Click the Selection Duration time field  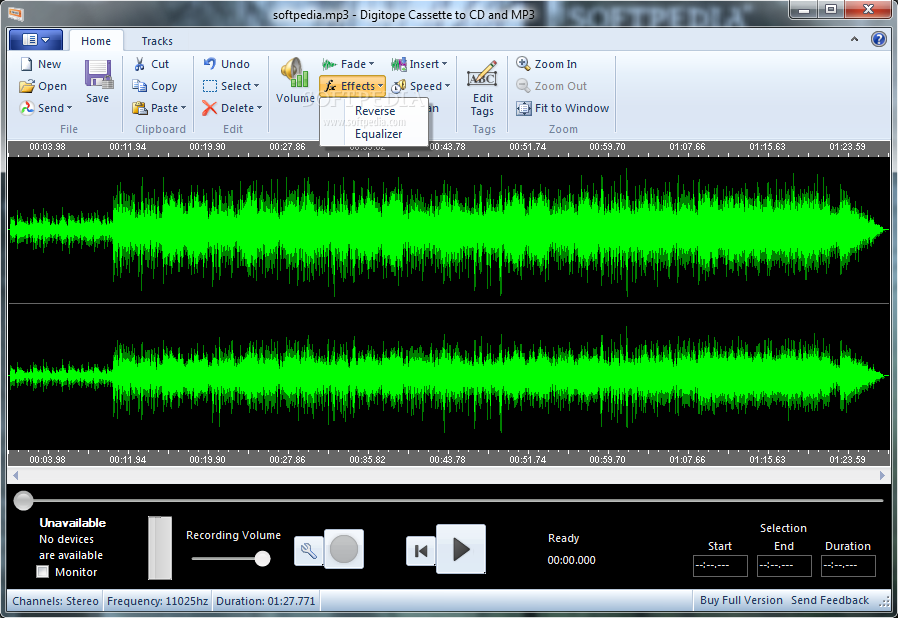(x=848, y=566)
